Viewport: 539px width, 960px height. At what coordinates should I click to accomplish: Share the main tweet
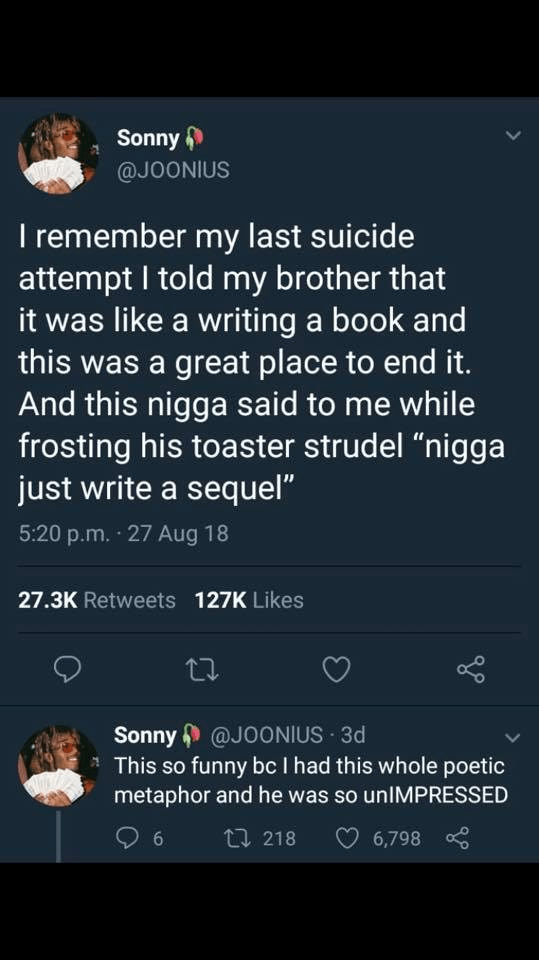coord(471,669)
